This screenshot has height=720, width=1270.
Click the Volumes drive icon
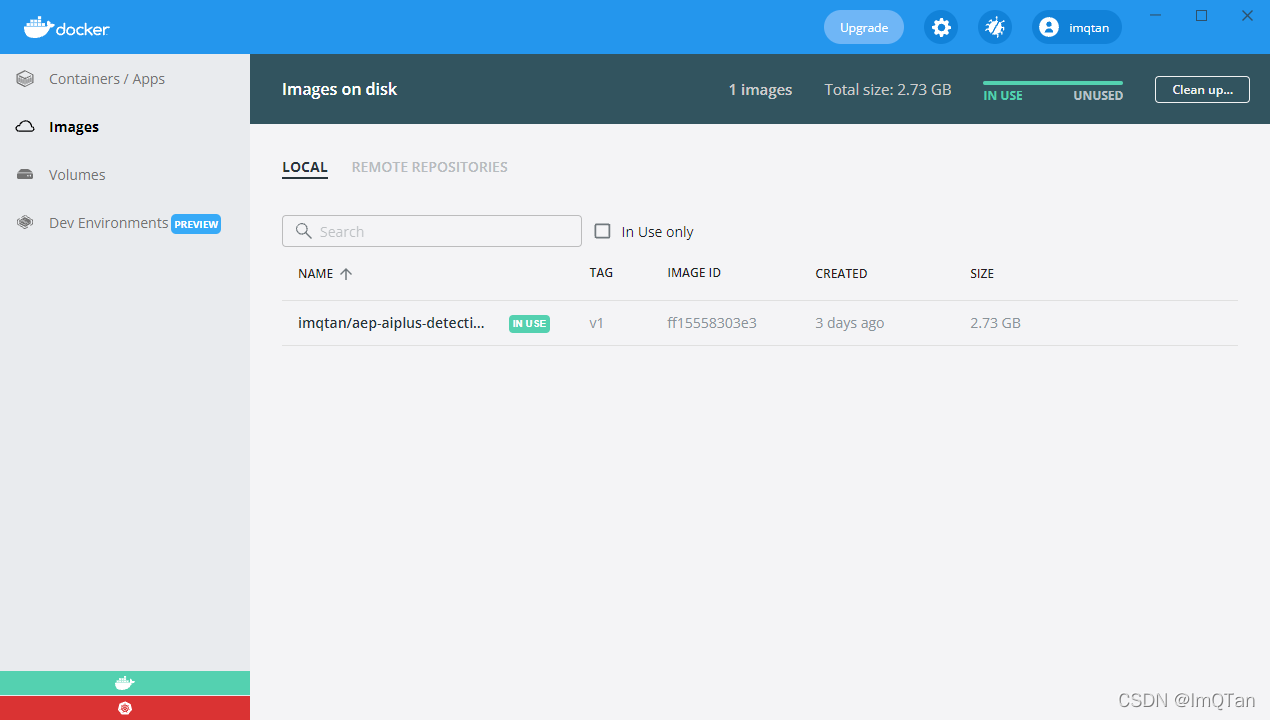(x=26, y=175)
